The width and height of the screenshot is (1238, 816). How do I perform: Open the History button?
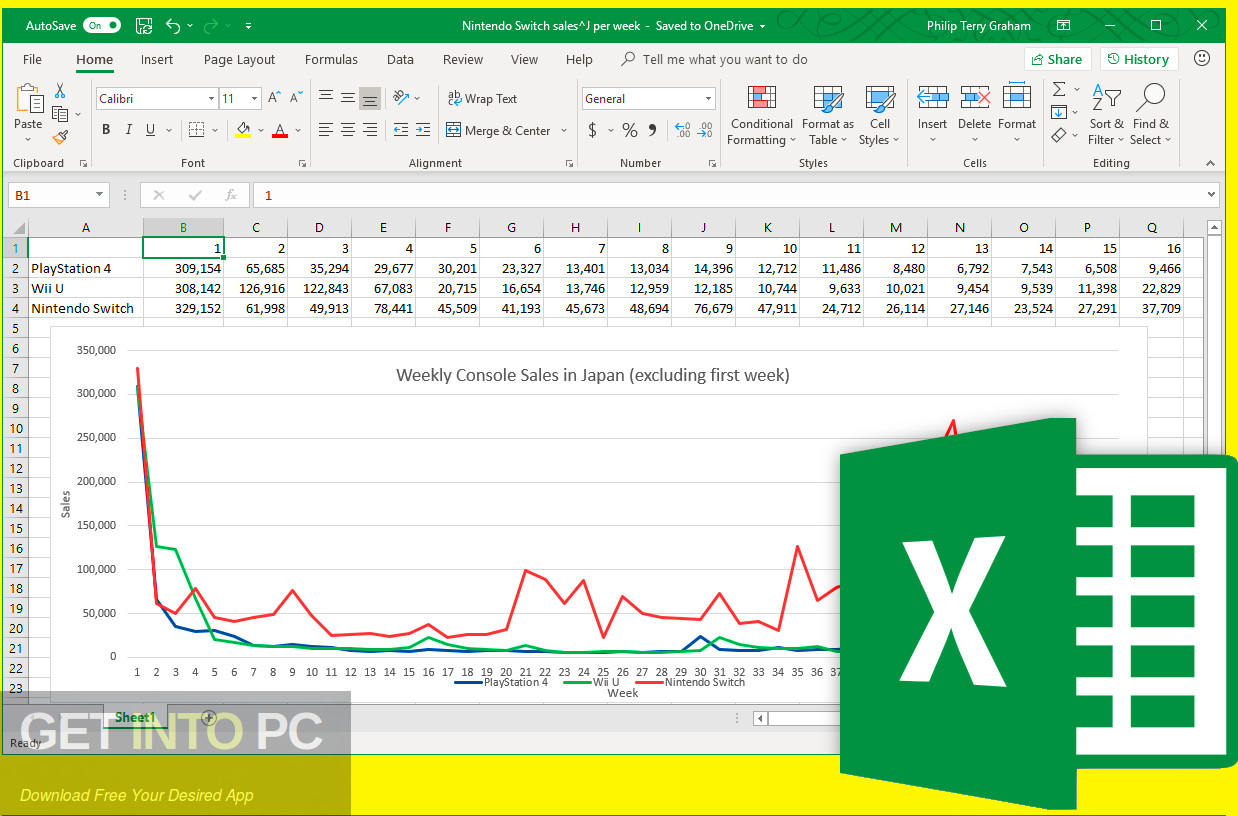1138,59
